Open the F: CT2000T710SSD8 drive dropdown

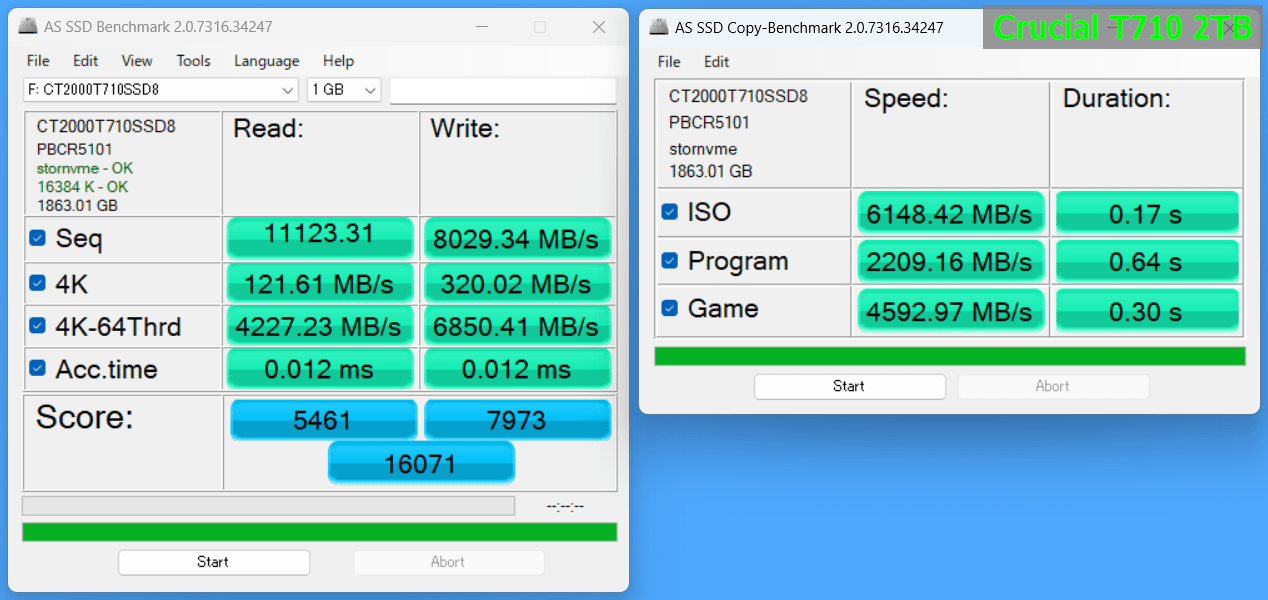pyautogui.click(x=161, y=90)
